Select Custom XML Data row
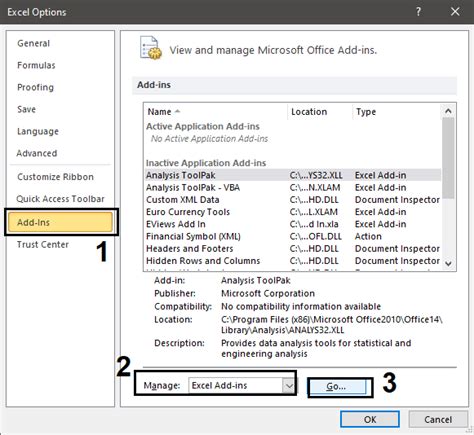The height and width of the screenshot is (435, 474). [x=293, y=200]
